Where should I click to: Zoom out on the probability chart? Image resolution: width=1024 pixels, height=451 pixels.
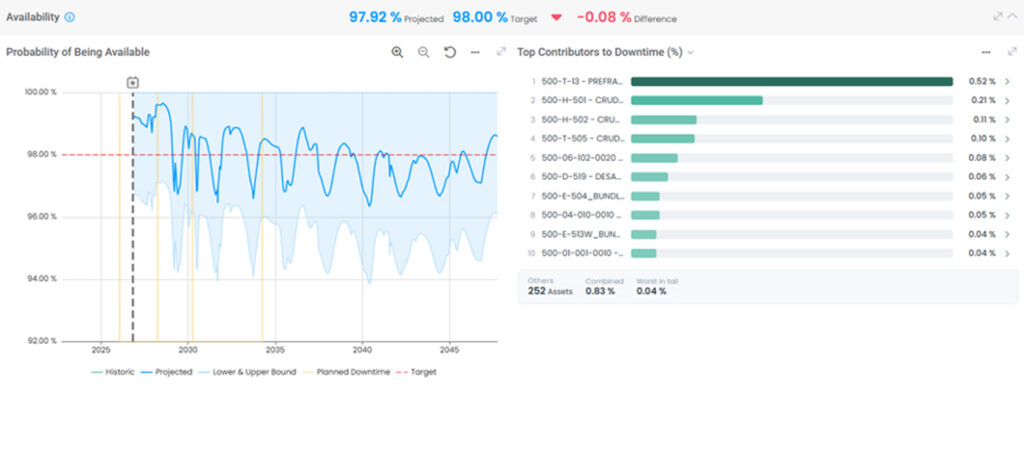coord(423,52)
